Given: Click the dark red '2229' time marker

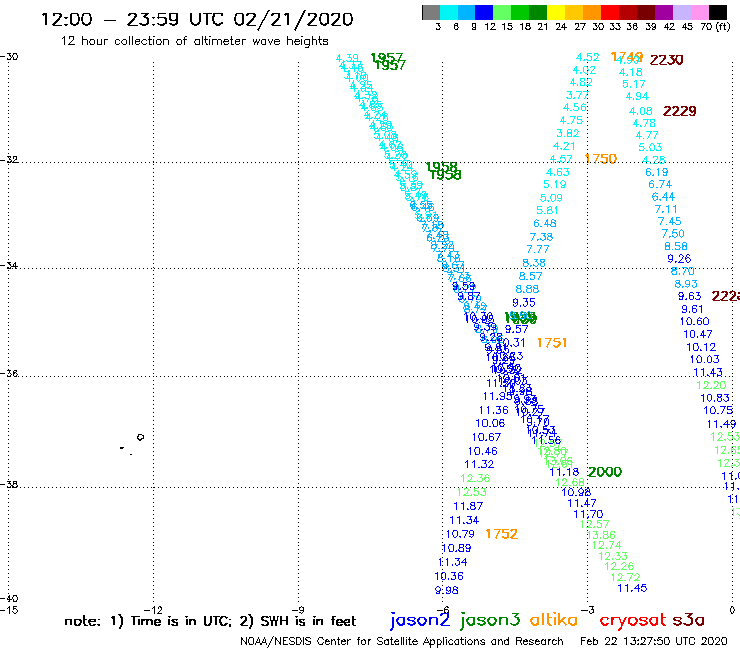Looking at the screenshot, I should click(680, 111).
